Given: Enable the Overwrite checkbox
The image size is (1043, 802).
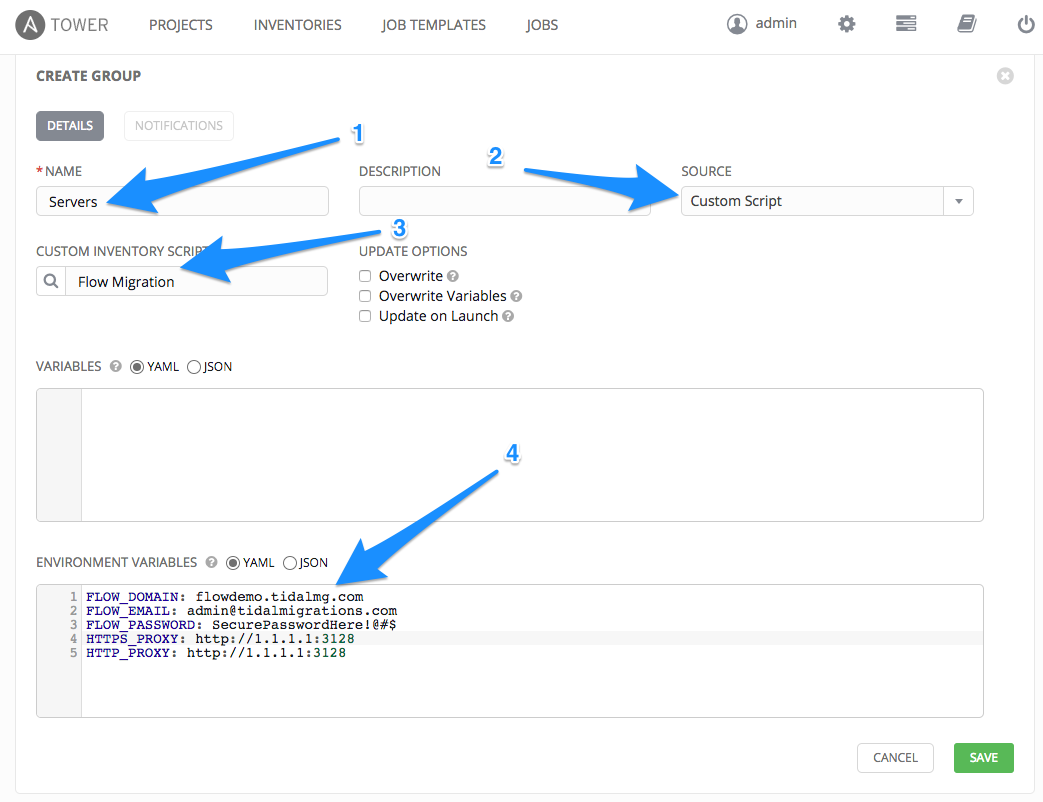Looking at the screenshot, I should click(365, 276).
